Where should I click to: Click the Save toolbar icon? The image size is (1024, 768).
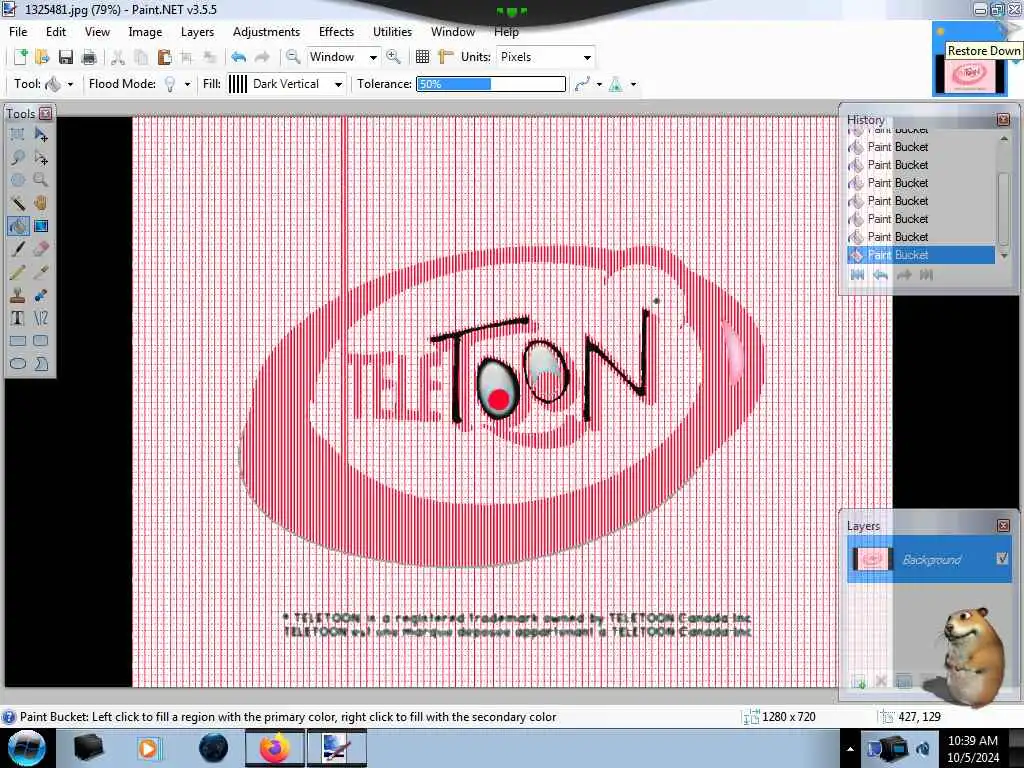[x=65, y=57]
